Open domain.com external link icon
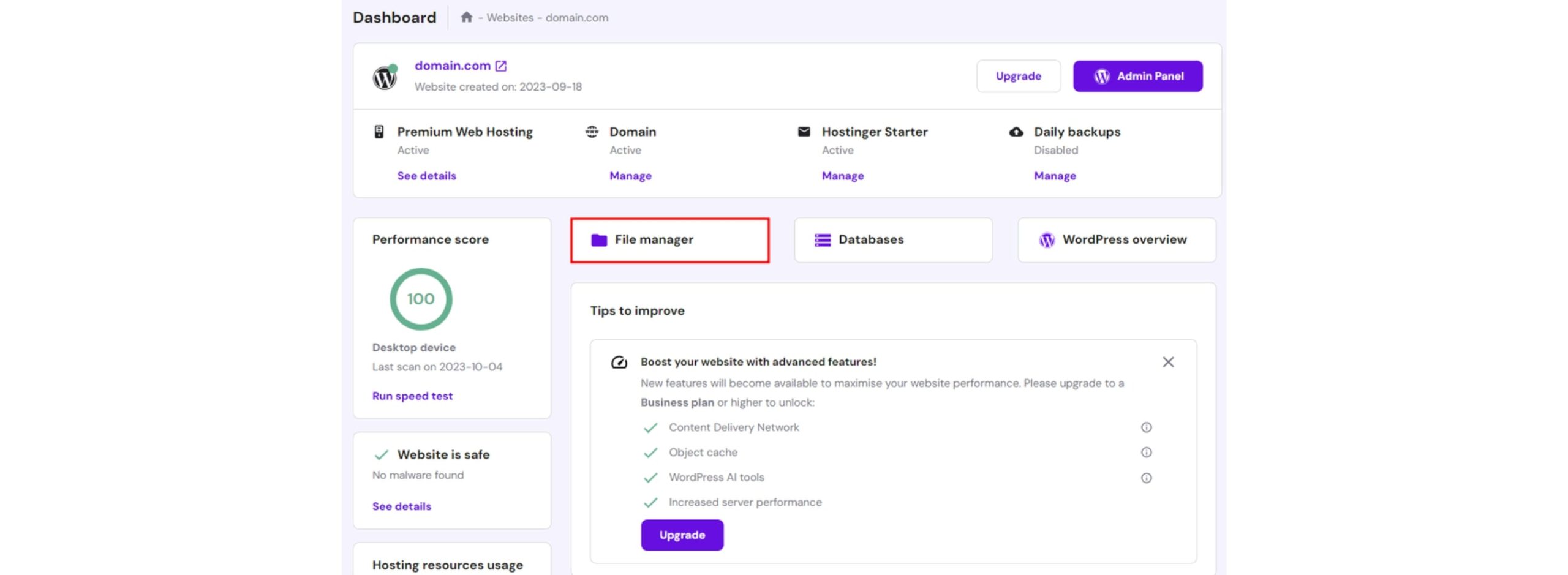1568x575 pixels. pyautogui.click(x=500, y=66)
